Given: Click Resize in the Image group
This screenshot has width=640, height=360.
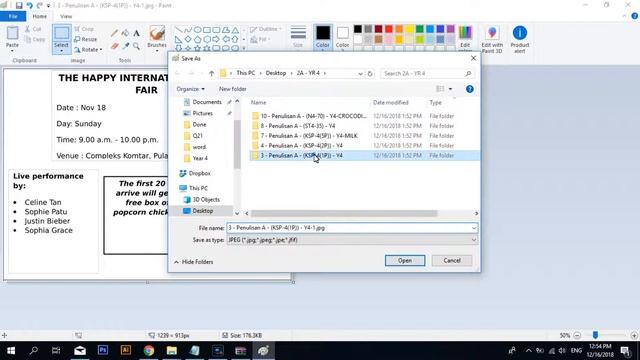Looking at the screenshot, I should point(86,40).
